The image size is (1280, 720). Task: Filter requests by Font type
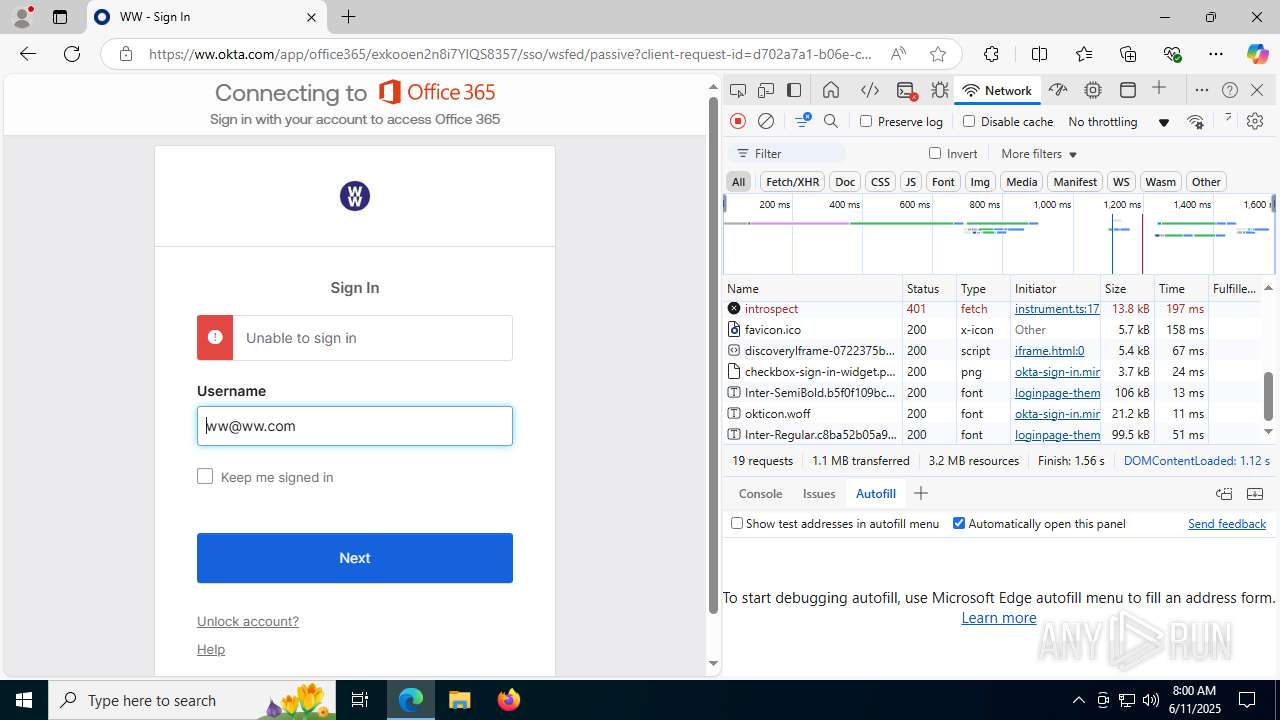(943, 181)
